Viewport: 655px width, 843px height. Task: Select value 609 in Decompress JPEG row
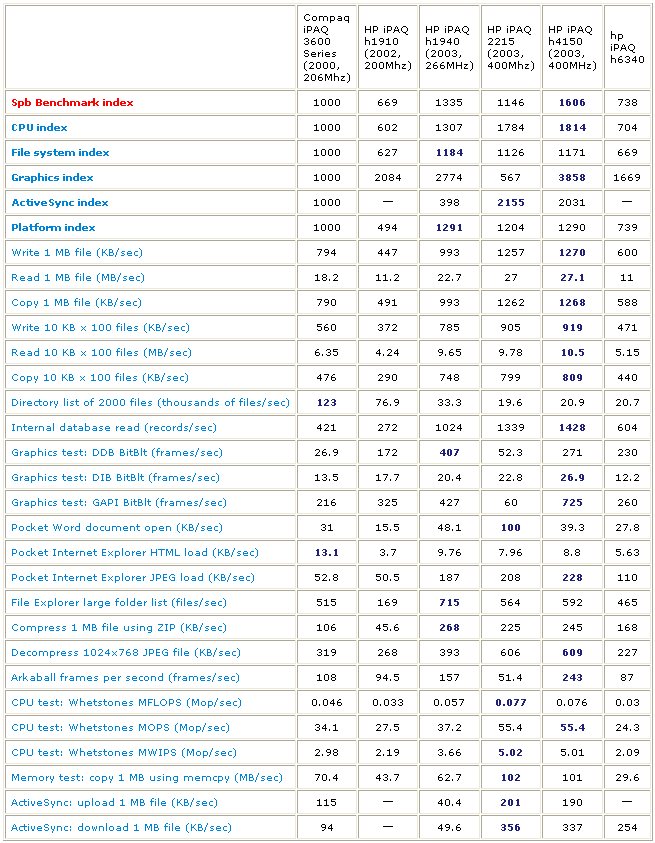pyautogui.click(x=572, y=653)
